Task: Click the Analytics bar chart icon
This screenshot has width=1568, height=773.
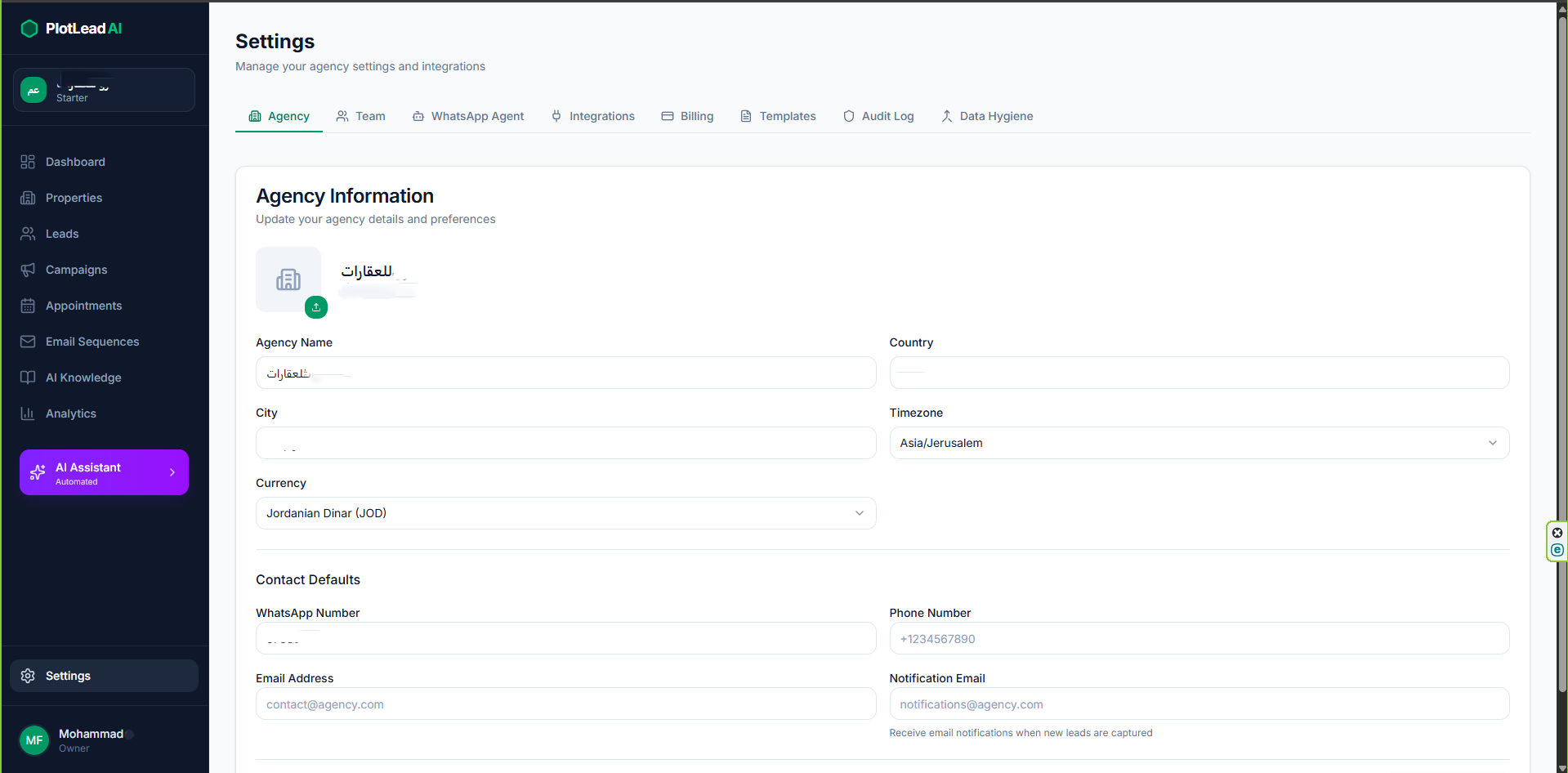Action: (x=28, y=413)
